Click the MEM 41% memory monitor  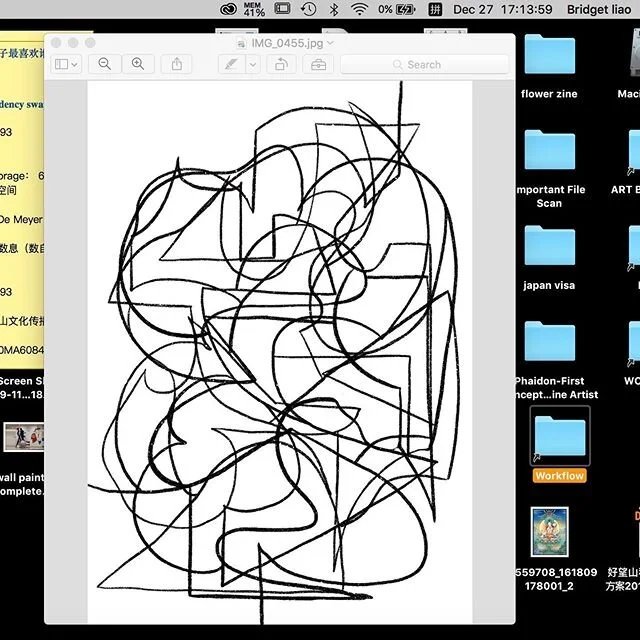[254, 9]
